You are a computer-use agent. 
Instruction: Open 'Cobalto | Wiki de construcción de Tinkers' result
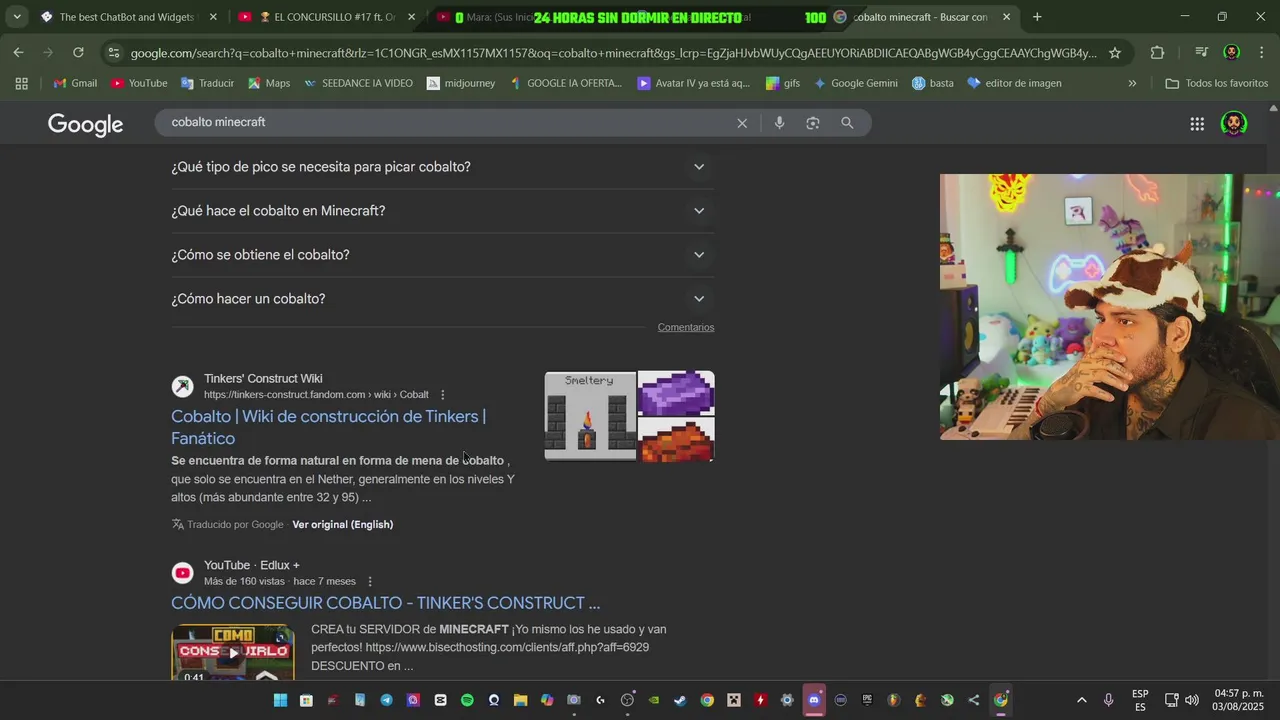click(x=329, y=427)
